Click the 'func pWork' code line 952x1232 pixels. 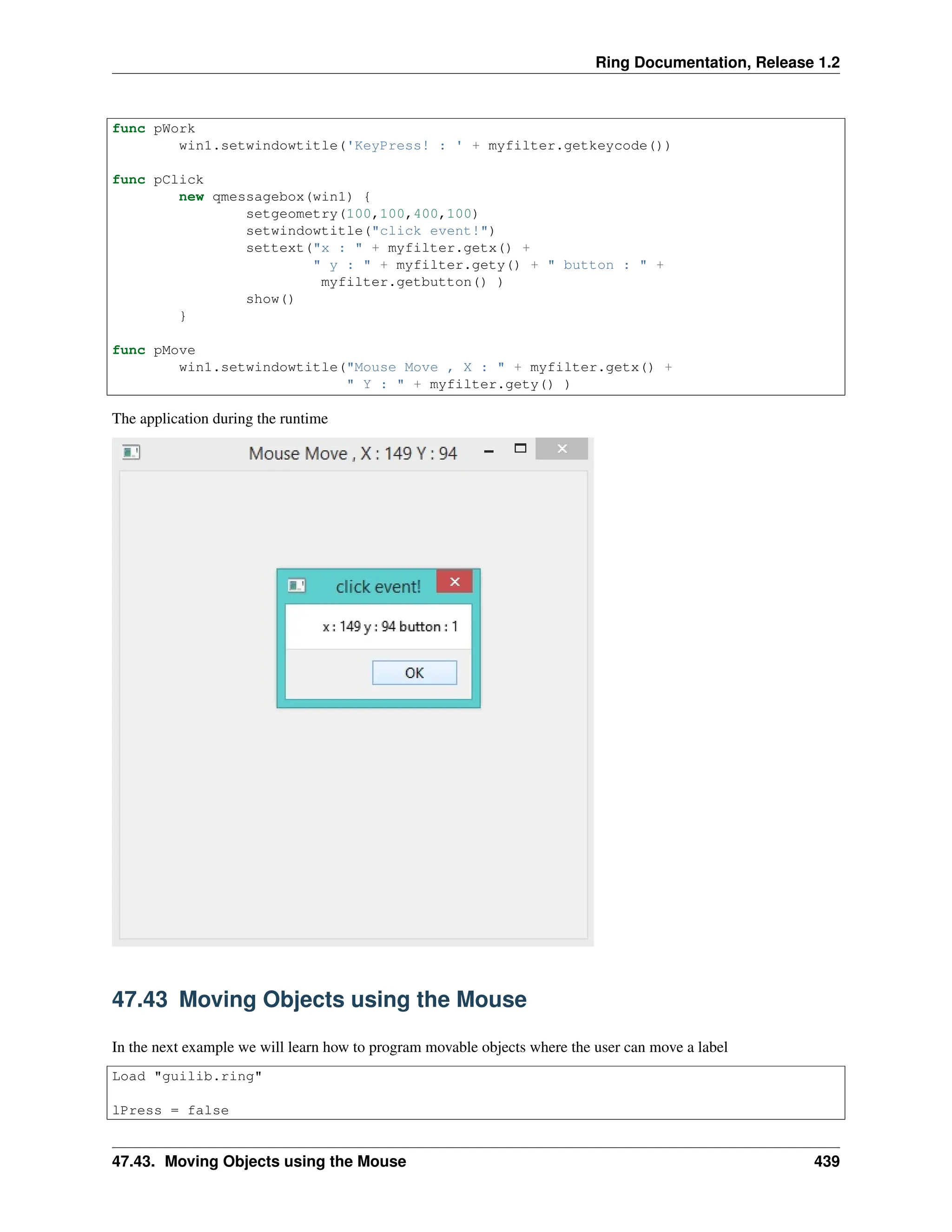(x=153, y=129)
